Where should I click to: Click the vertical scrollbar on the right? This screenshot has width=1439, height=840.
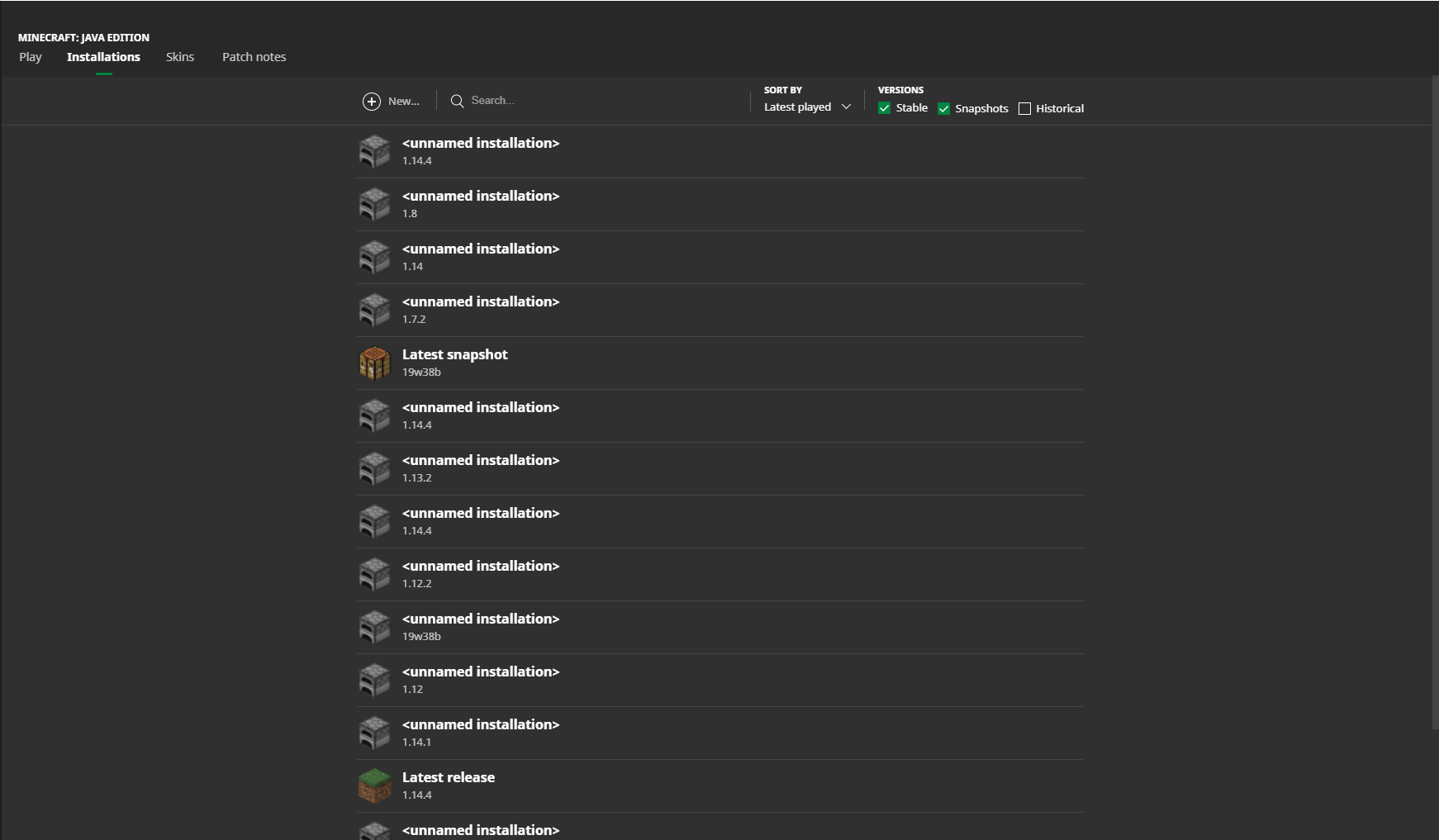click(1435, 403)
